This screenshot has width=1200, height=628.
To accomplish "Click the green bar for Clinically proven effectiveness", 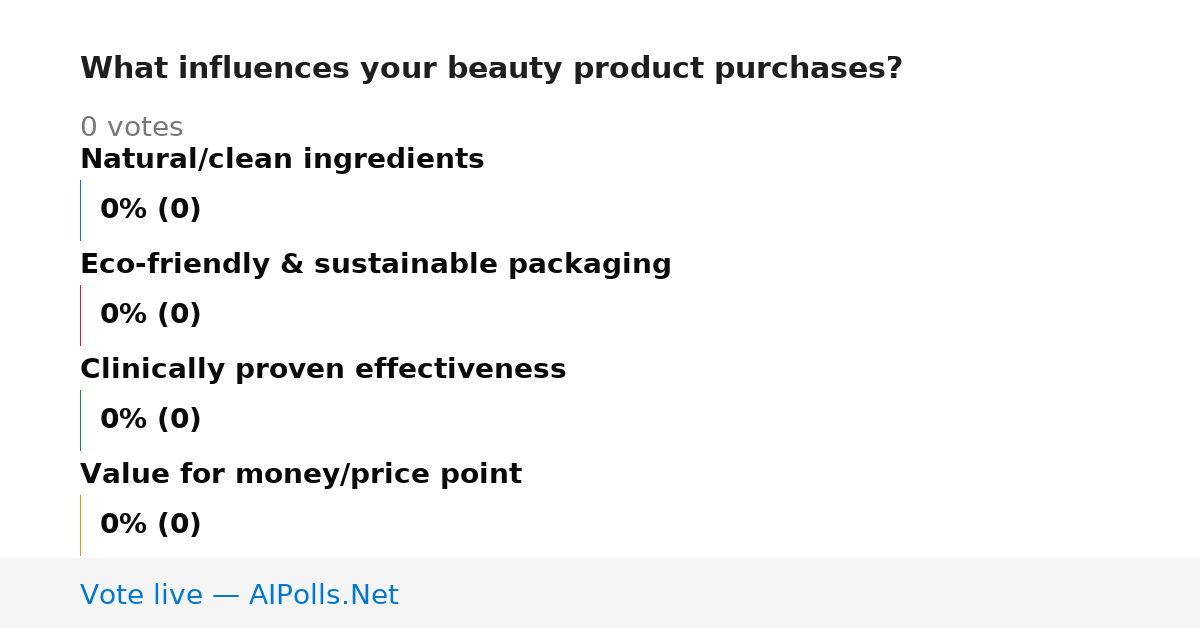I will click(80, 420).
